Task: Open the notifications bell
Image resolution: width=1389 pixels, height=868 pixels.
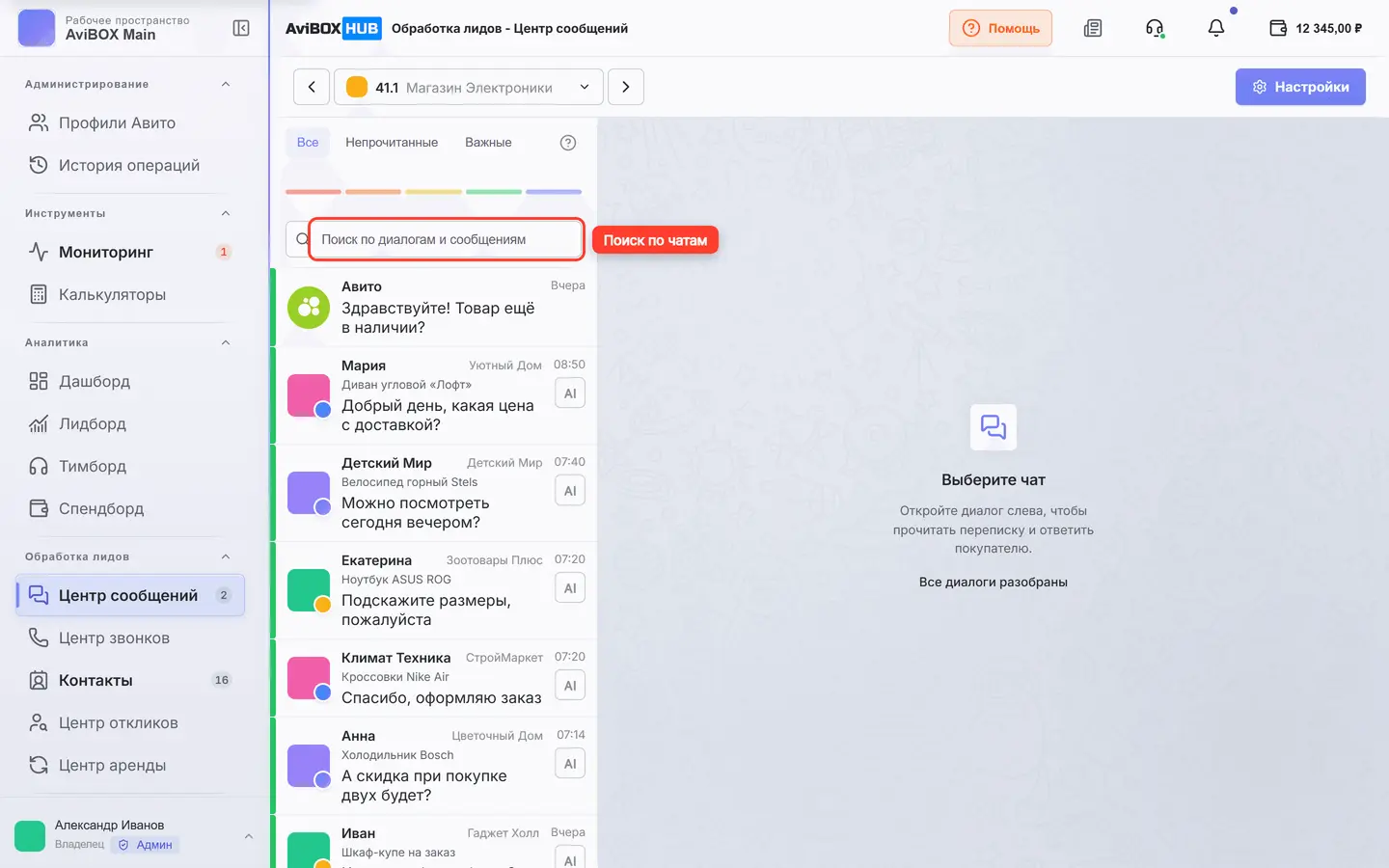Action: click(1216, 28)
